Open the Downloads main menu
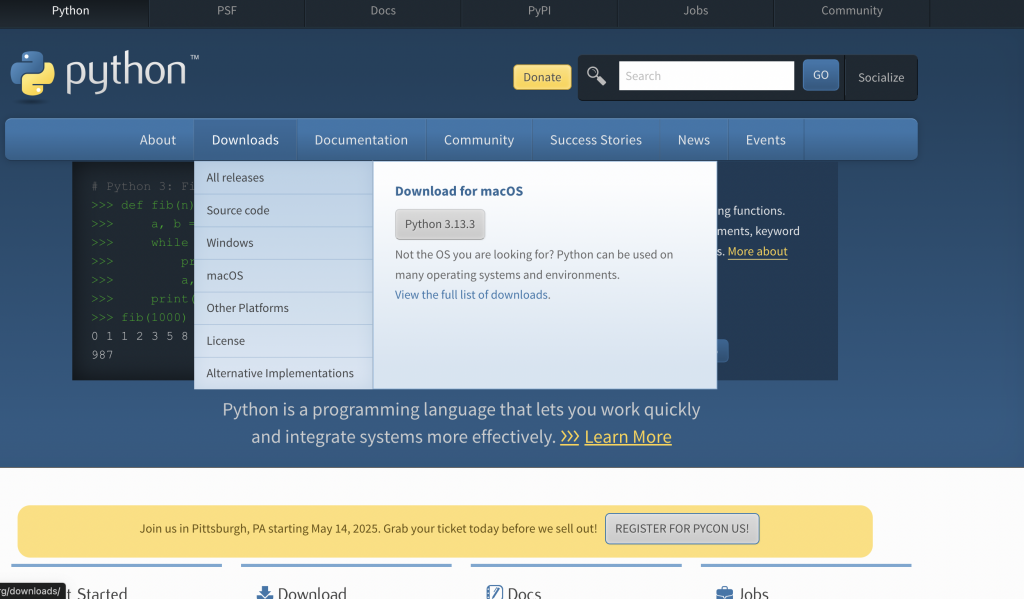Screen dimensions: 1024x599 pos(245,140)
